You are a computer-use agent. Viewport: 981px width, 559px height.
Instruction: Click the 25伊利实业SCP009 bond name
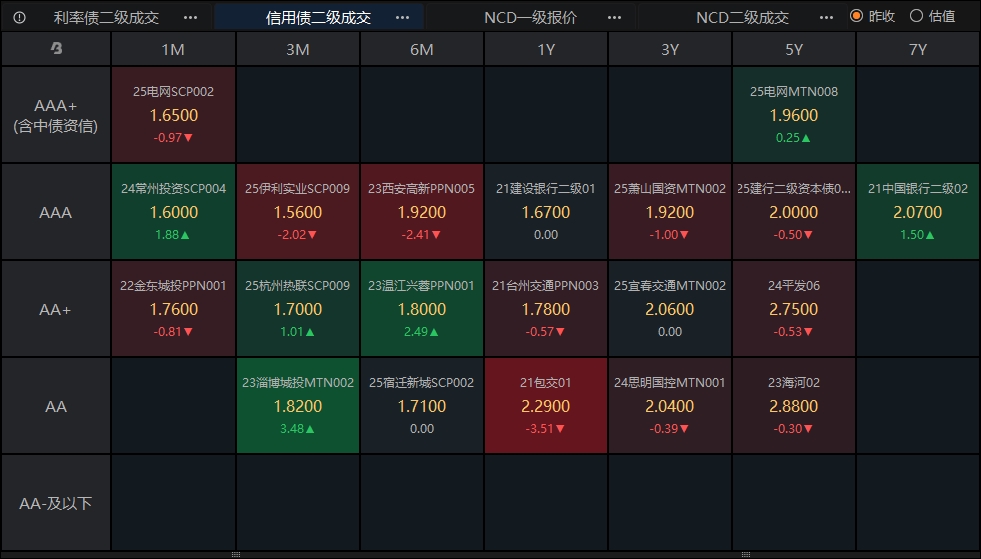click(x=298, y=188)
